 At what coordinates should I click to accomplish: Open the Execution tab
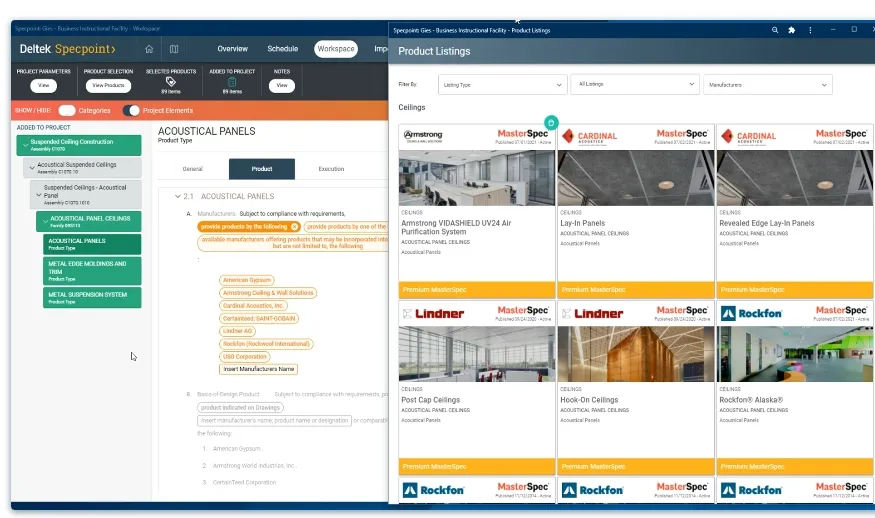(x=331, y=169)
